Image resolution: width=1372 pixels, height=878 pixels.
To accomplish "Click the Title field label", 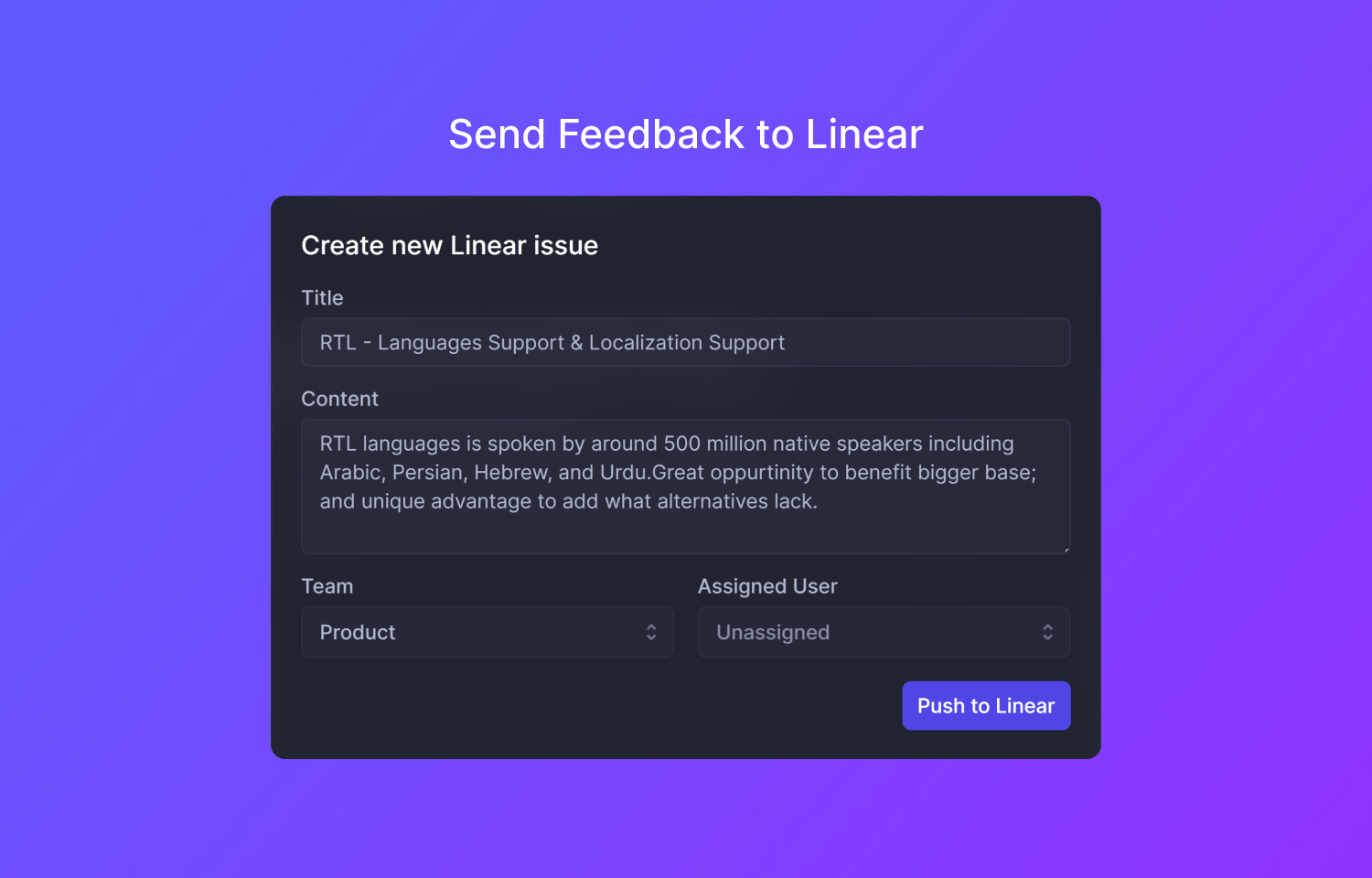I will (x=322, y=298).
